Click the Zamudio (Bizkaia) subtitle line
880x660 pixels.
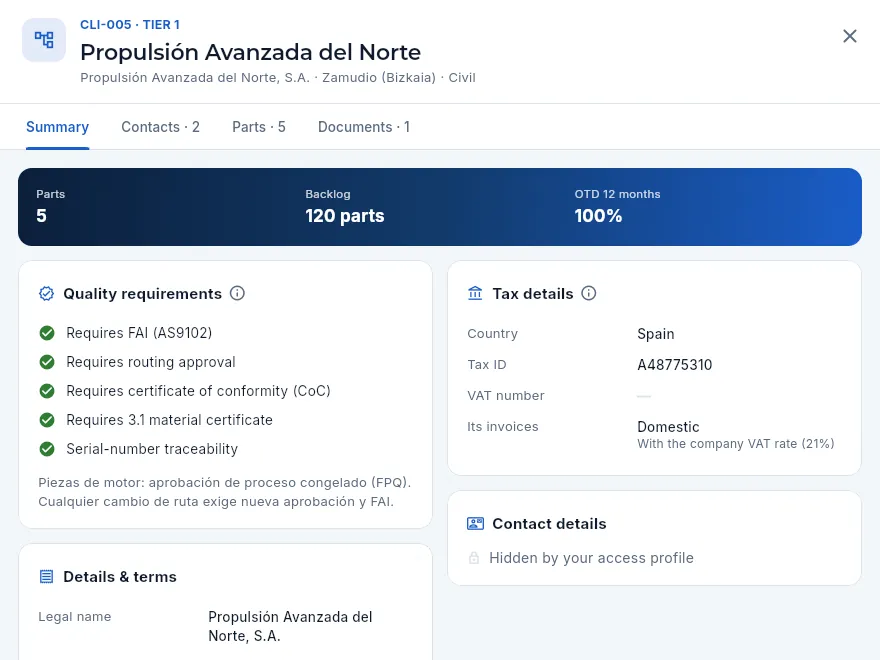pos(278,77)
